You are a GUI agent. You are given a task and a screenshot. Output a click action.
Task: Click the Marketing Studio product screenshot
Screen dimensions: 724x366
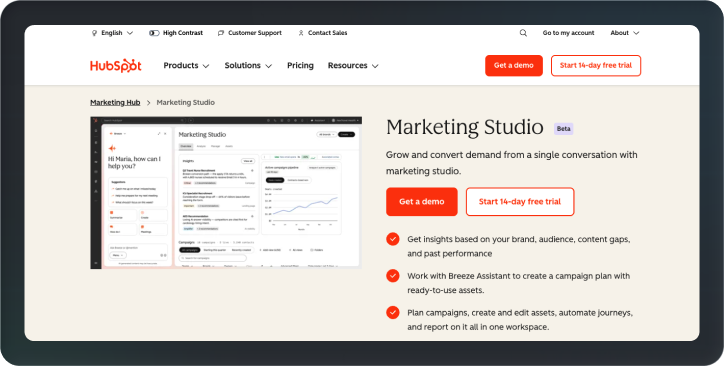coord(226,192)
